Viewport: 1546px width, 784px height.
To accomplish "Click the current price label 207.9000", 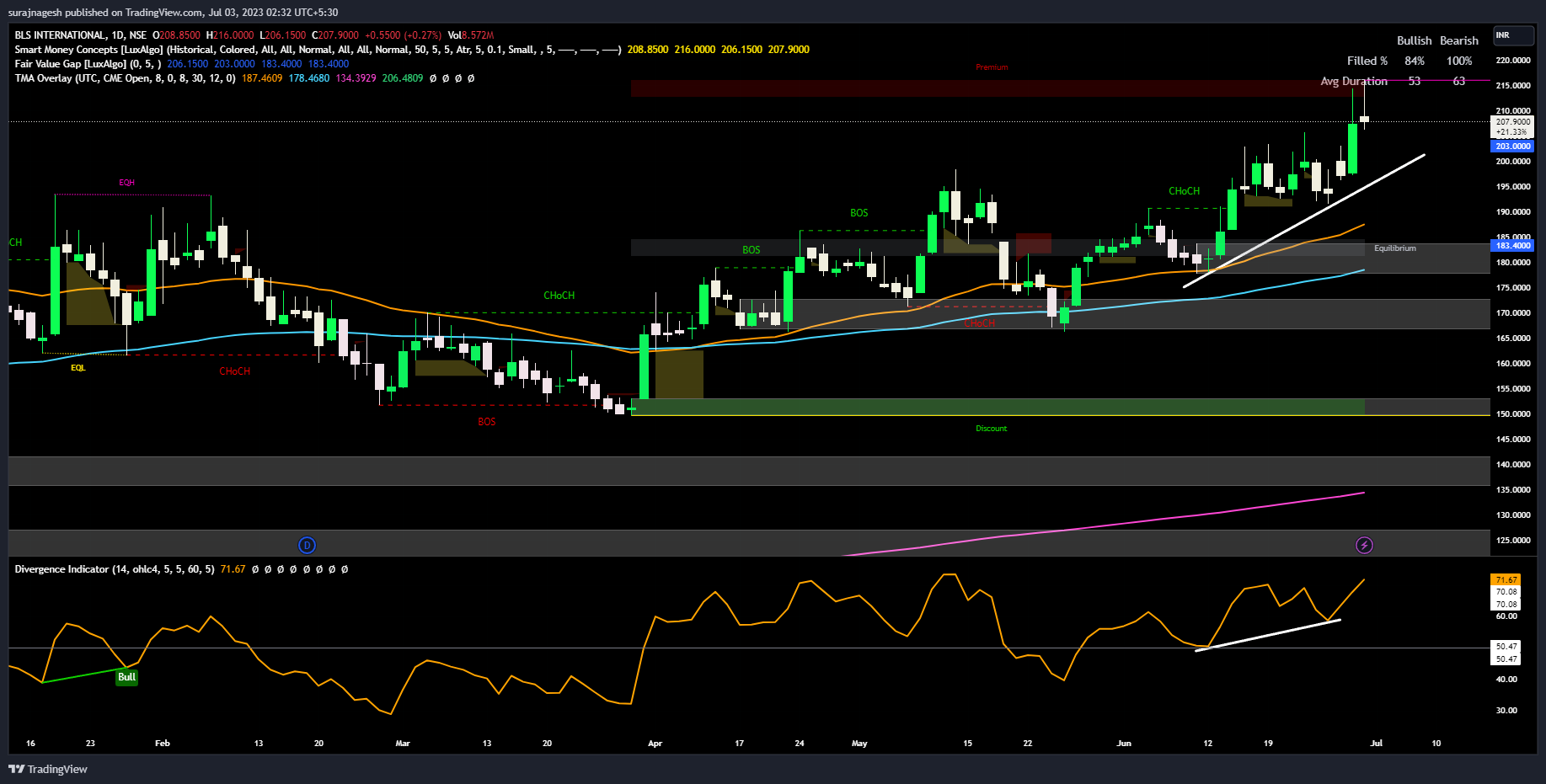I will (x=1513, y=122).
